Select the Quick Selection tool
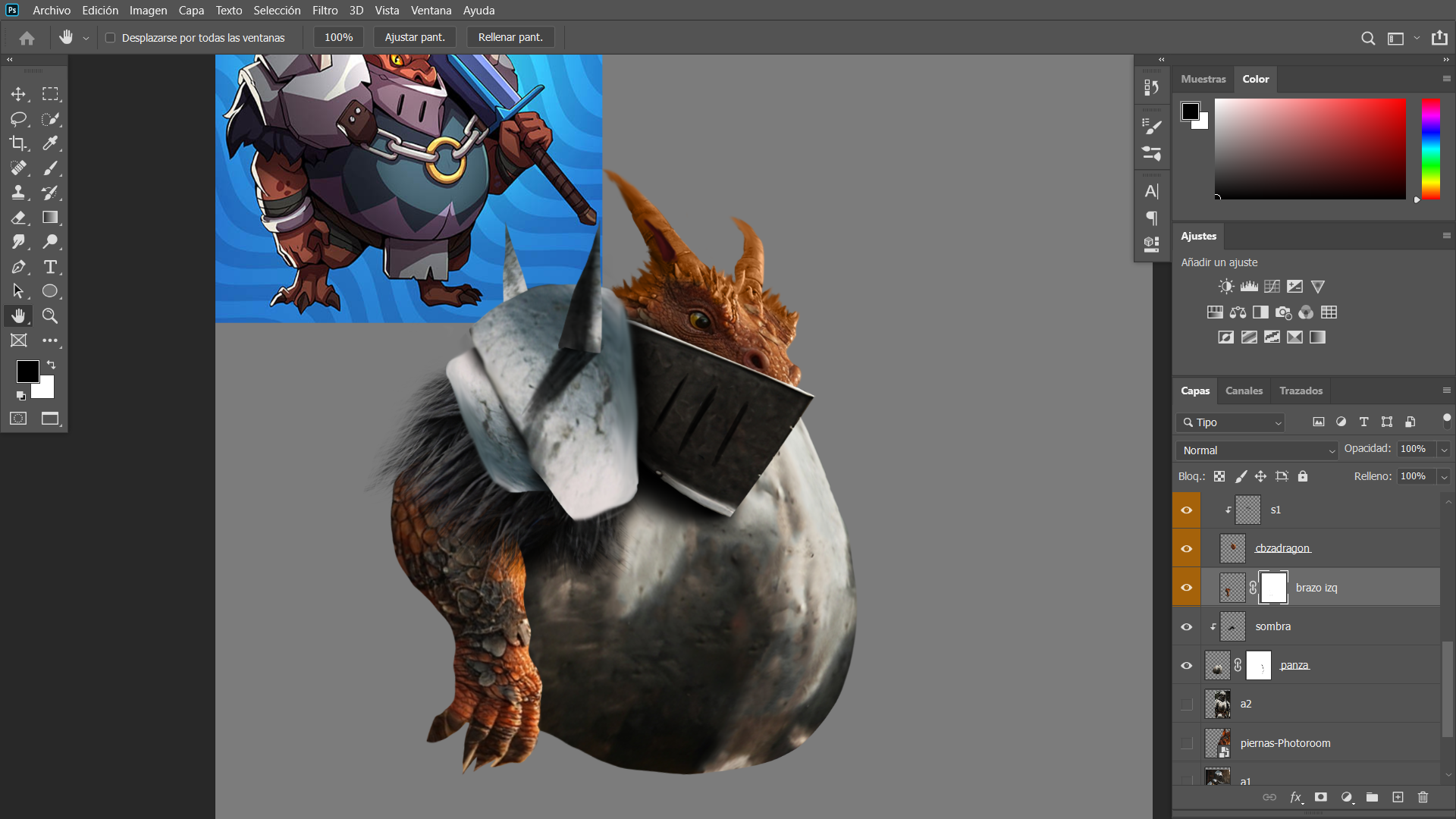 click(50, 119)
